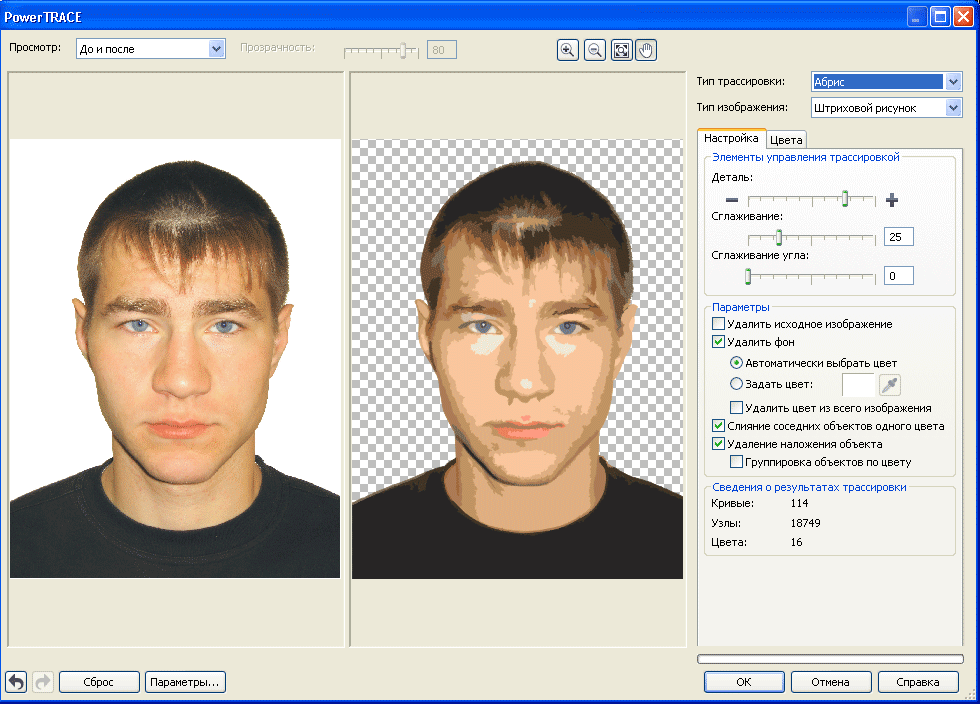Click the 'Кривые:' label
The height and width of the screenshot is (704, 980).
click(x=732, y=503)
